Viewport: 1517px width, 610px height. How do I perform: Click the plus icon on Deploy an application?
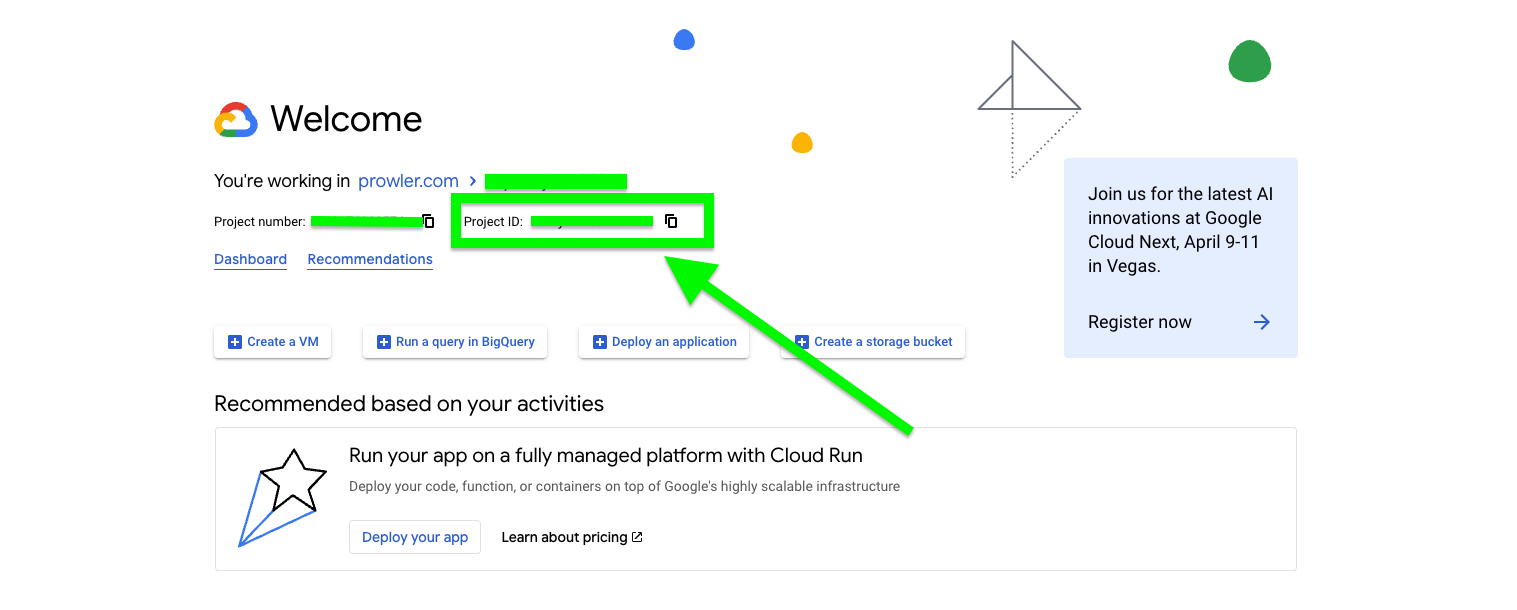pos(600,342)
